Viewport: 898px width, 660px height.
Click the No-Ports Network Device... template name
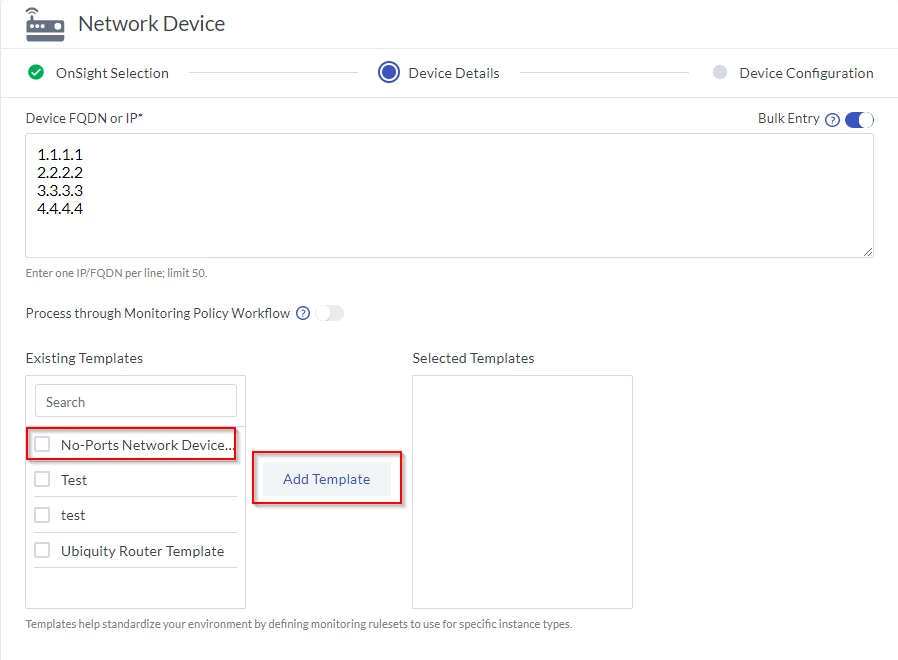(x=148, y=445)
